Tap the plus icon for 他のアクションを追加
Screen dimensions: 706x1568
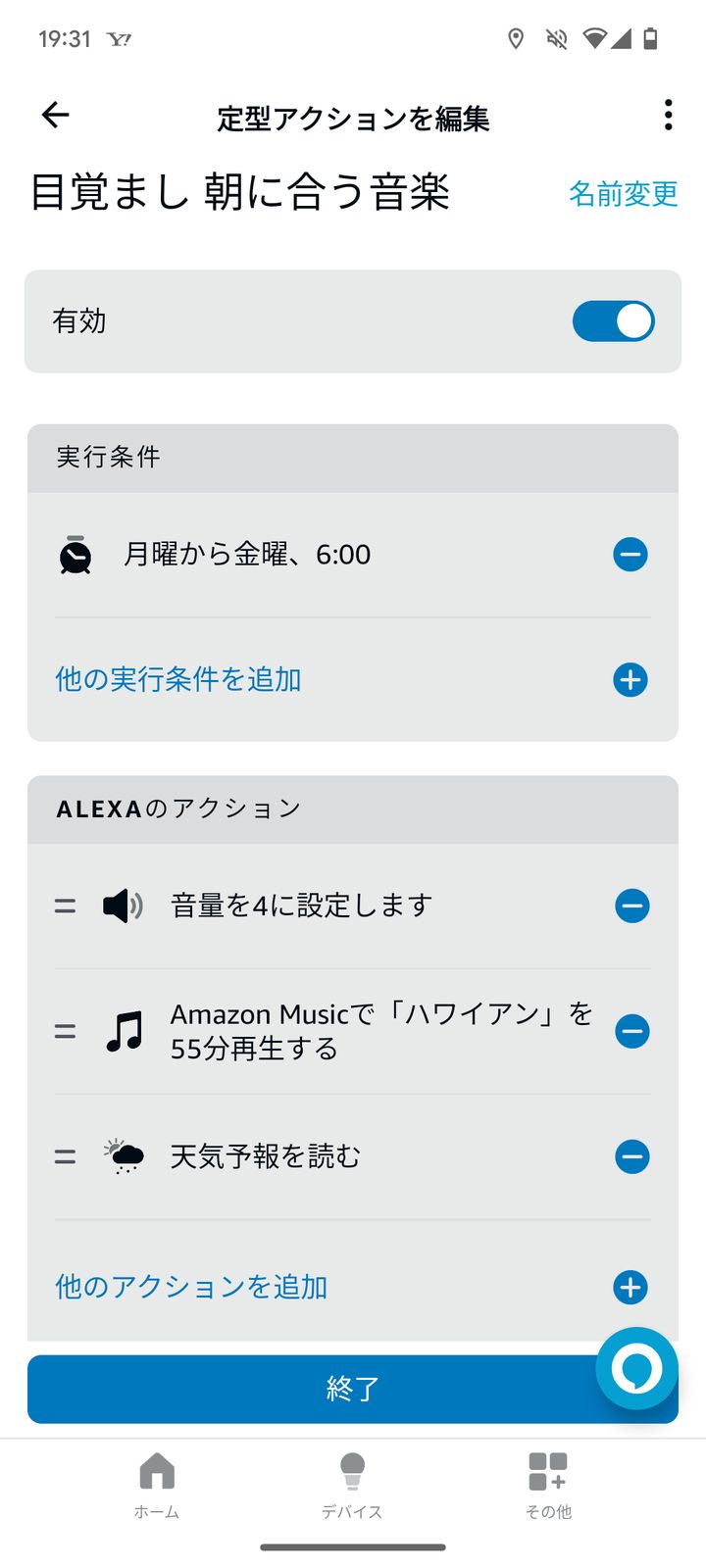click(x=630, y=1287)
